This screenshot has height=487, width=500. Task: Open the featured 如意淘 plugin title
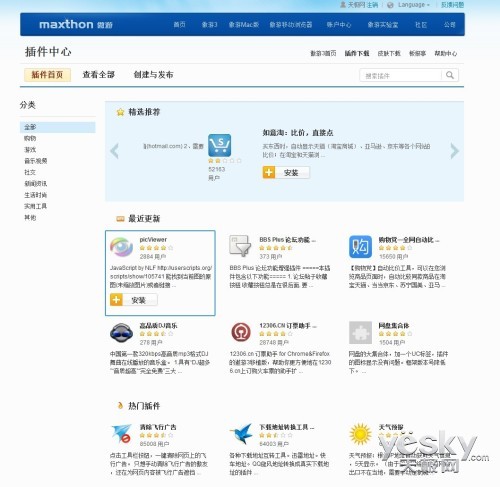click(x=298, y=133)
